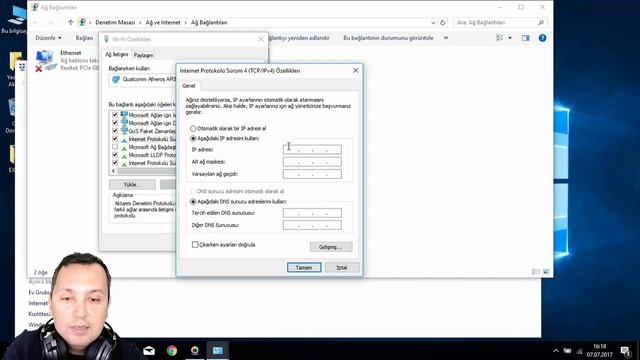Click the Diğer DNS Sunucusu field
640x360 pixels.
tap(312, 225)
